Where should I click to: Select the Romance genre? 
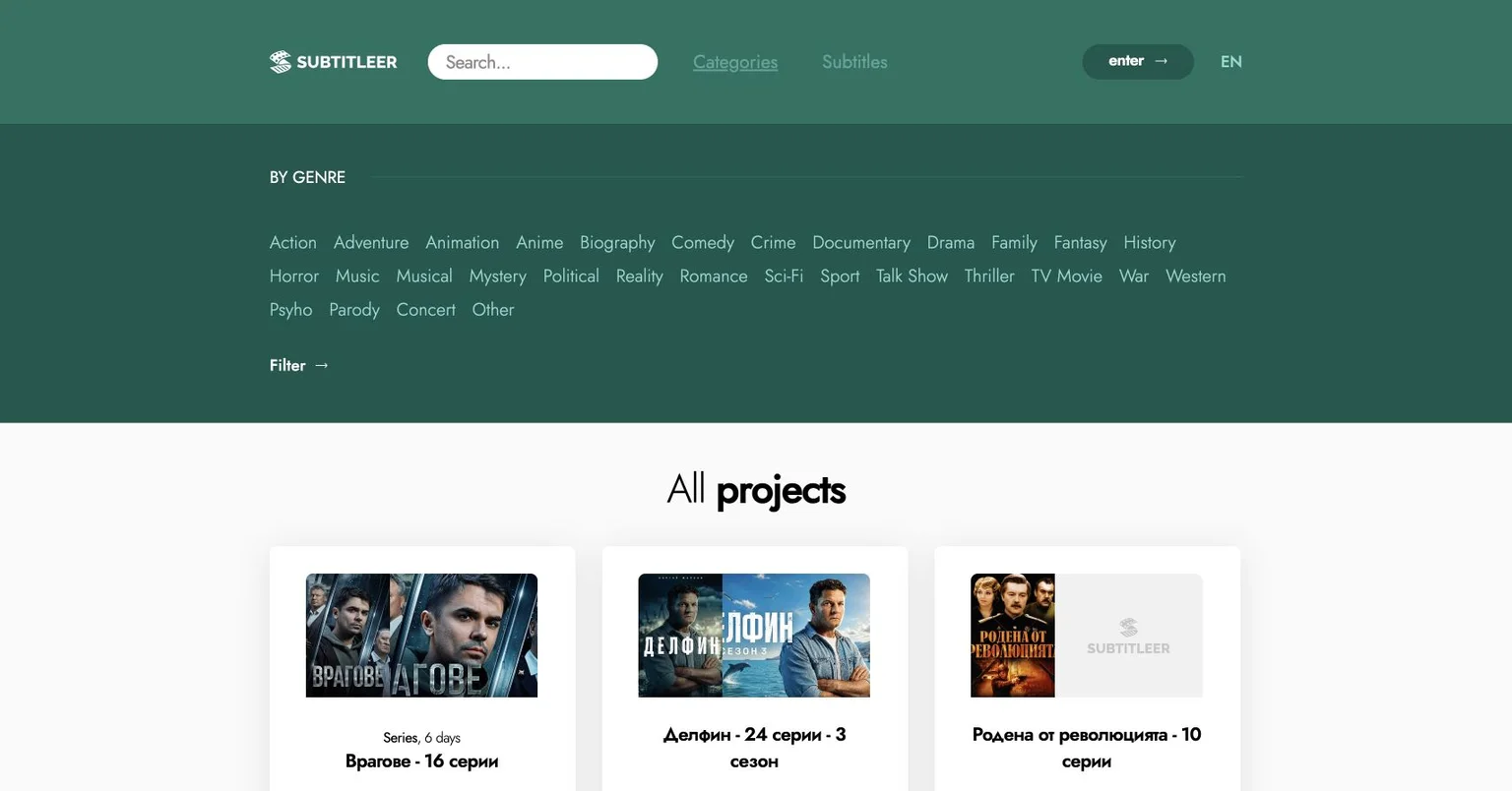coord(714,275)
